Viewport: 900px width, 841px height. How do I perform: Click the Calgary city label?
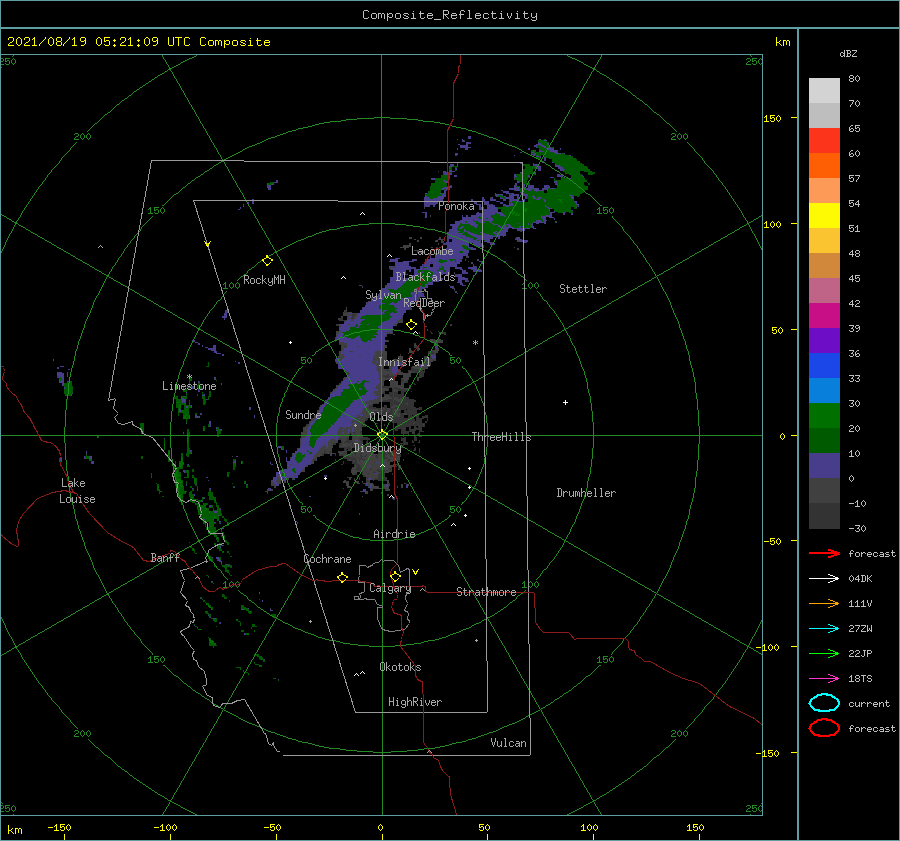(x=390, y=588)
